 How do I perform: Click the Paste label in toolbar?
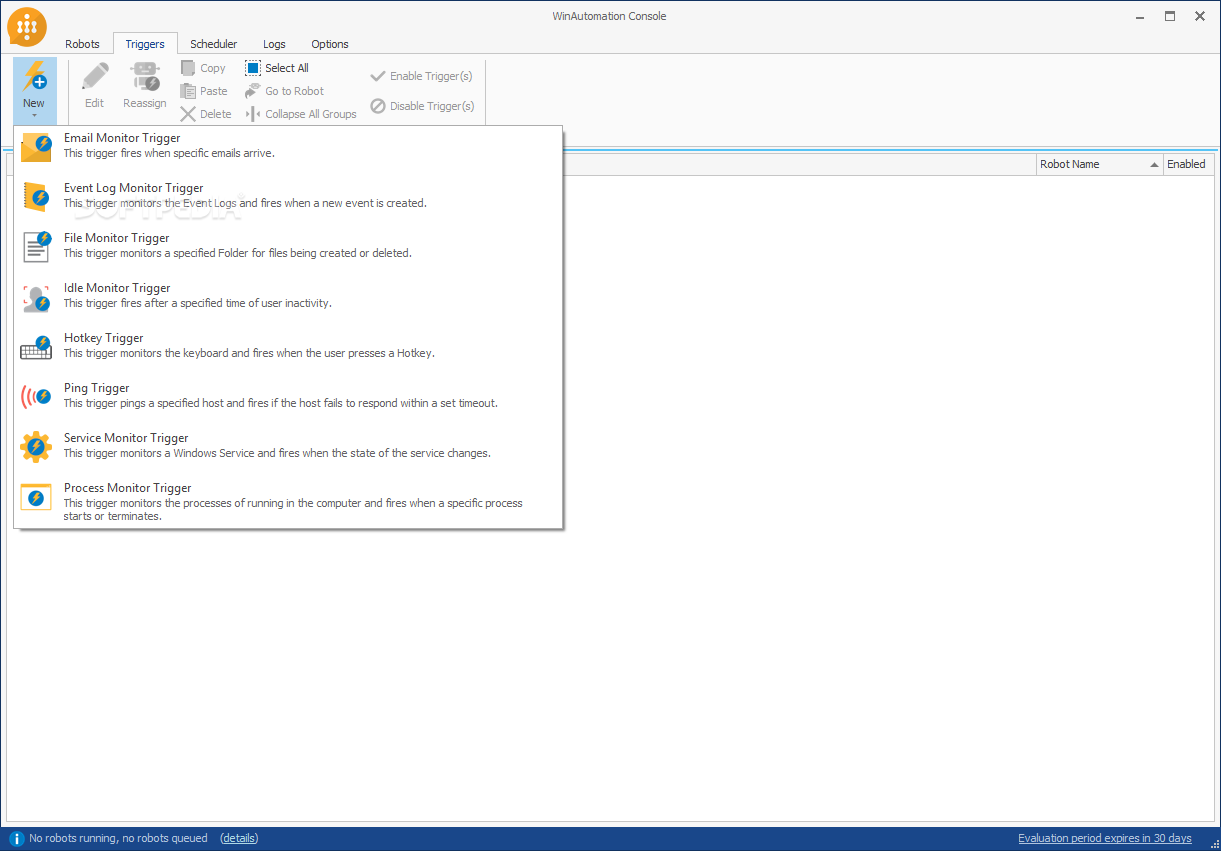[214, 91]
